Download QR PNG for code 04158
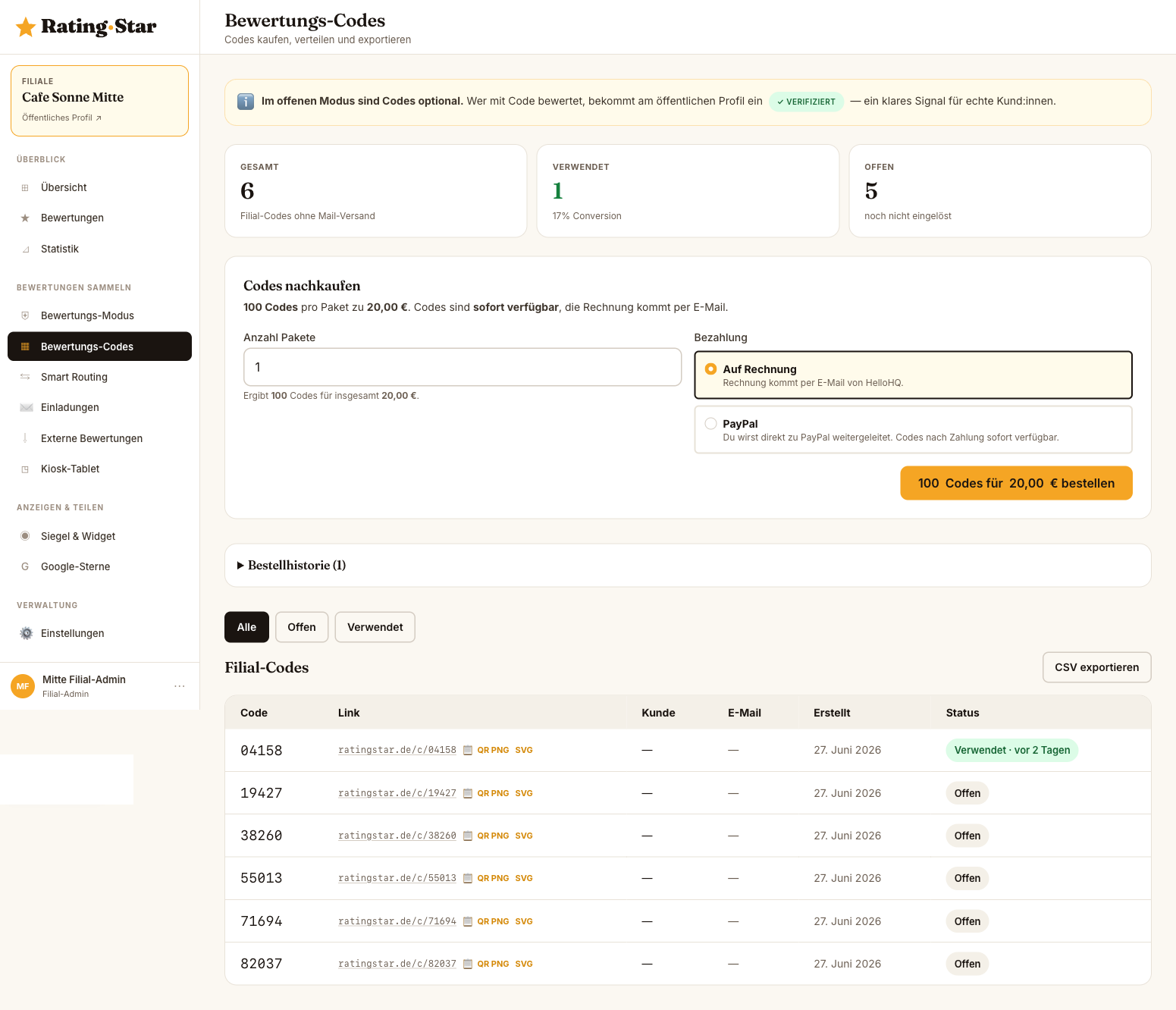 (493, 750)
